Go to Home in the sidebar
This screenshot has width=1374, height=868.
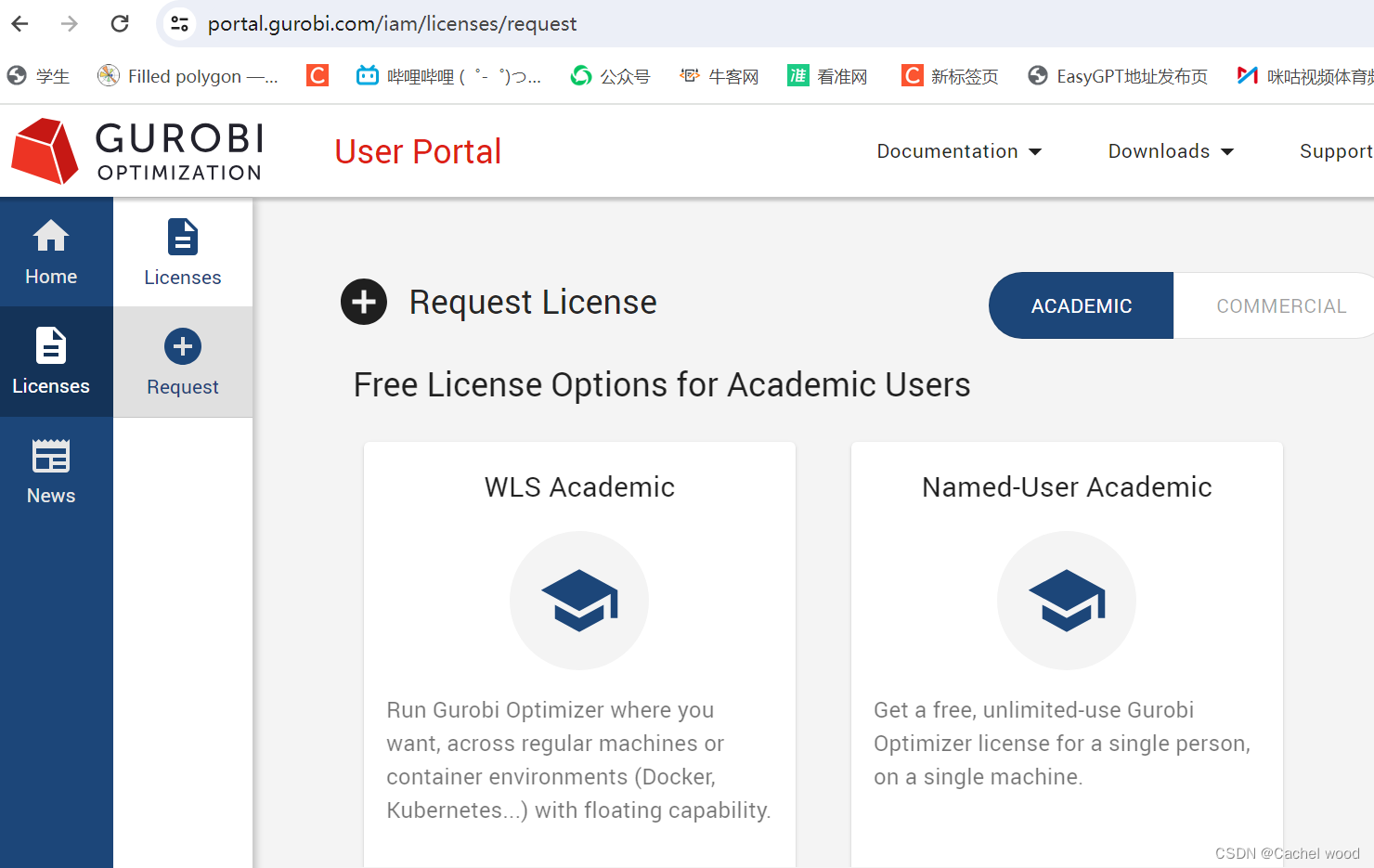(x=51, y=253)
